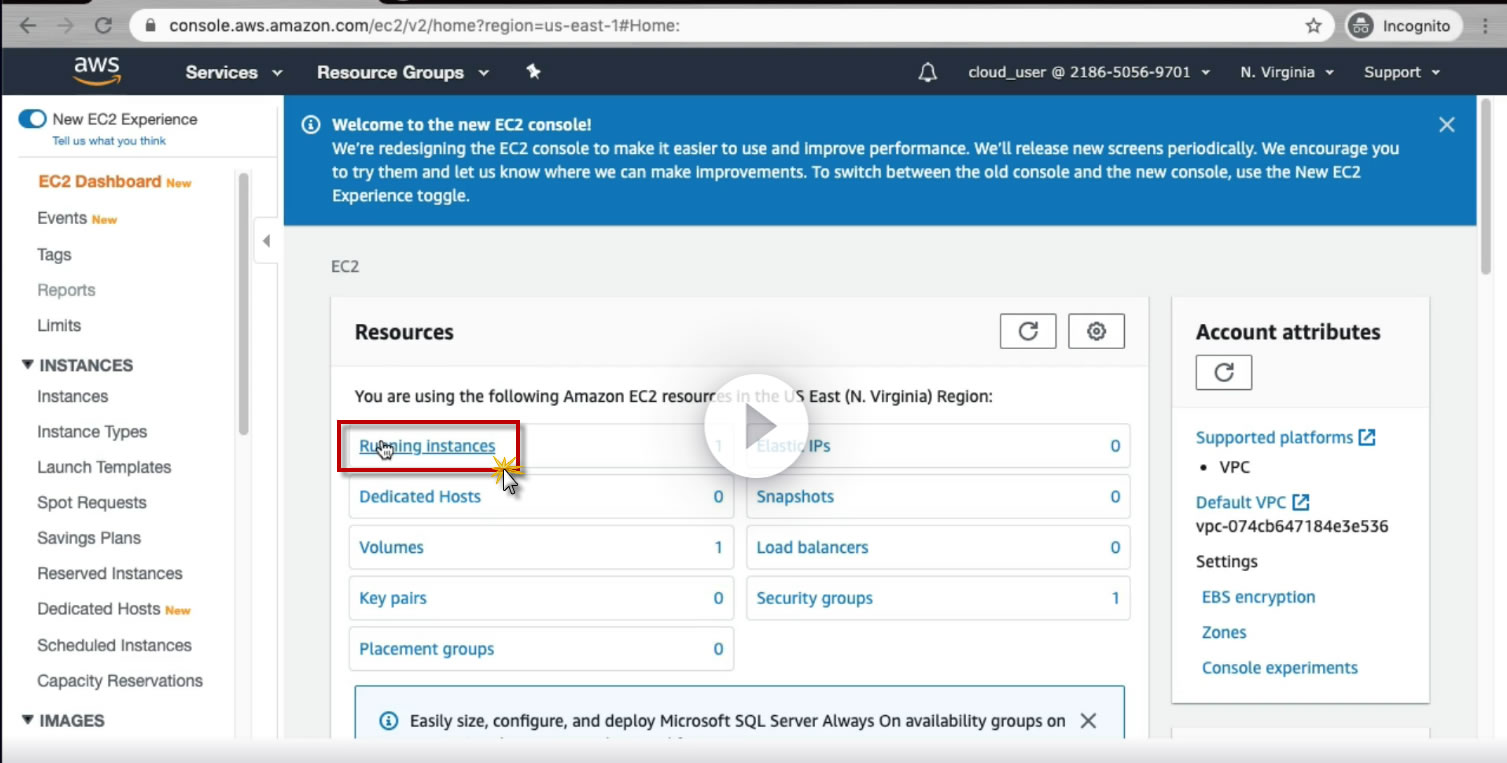The height and width of the screenshot is (763, 1507).
Task: Reload the browser page
Action: pyautogui.click(x=103, y=26)
